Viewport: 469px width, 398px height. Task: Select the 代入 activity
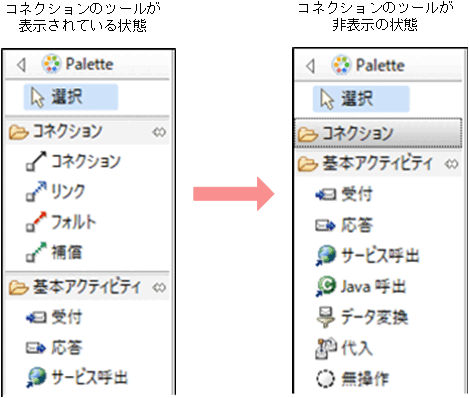click(344, 348)
